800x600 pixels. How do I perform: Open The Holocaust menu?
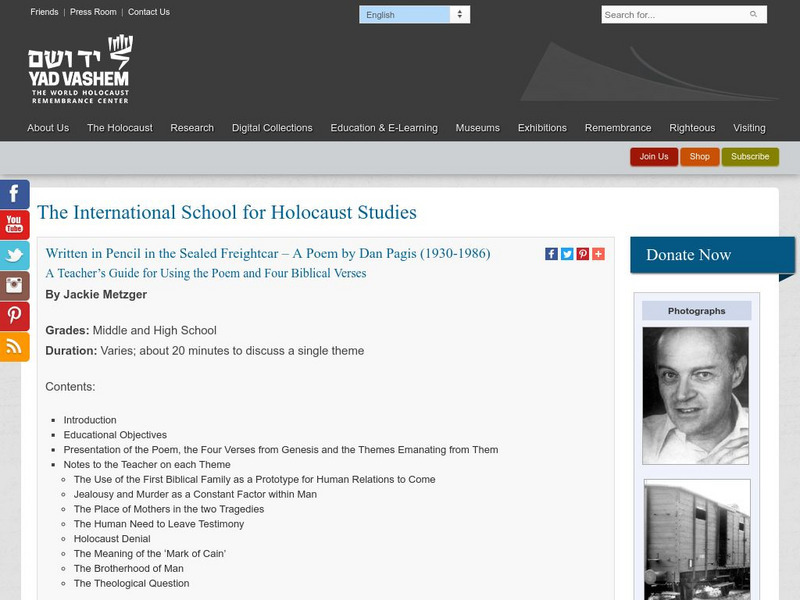click(x=120, y=128)
